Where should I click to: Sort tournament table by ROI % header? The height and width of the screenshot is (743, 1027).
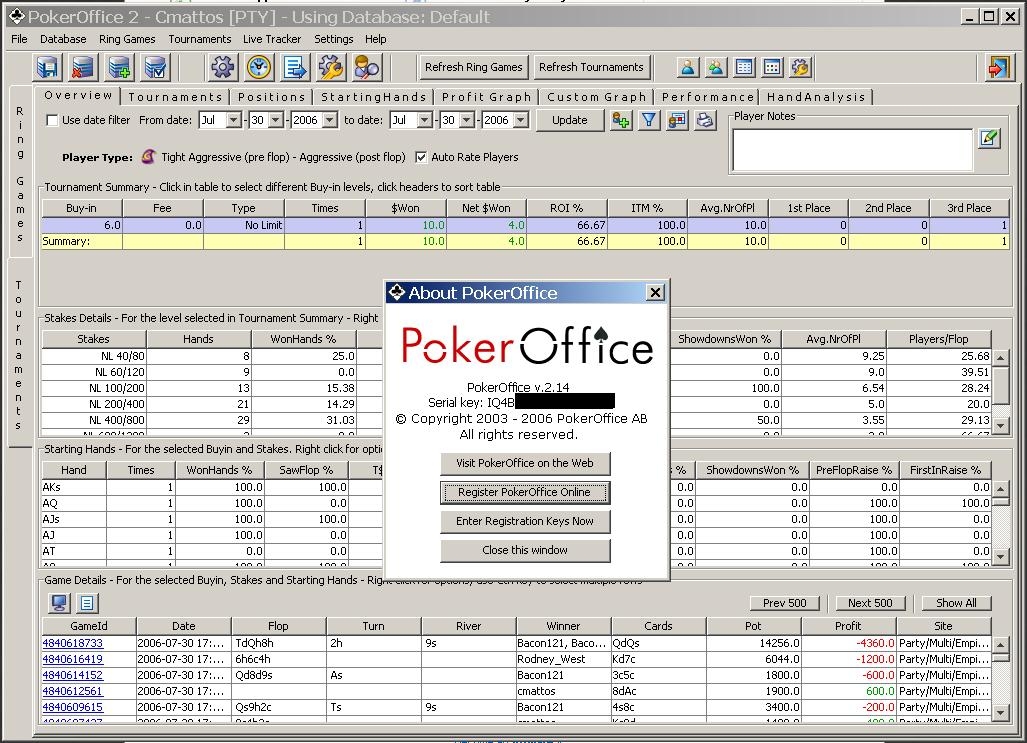(x=566, y=208)
